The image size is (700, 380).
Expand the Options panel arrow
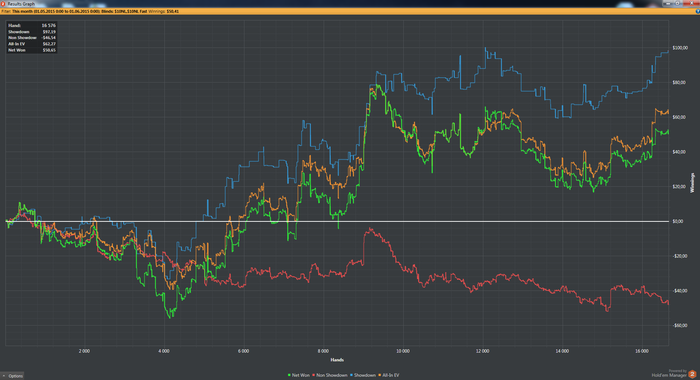pyautogui.click(x=4, y=376)
